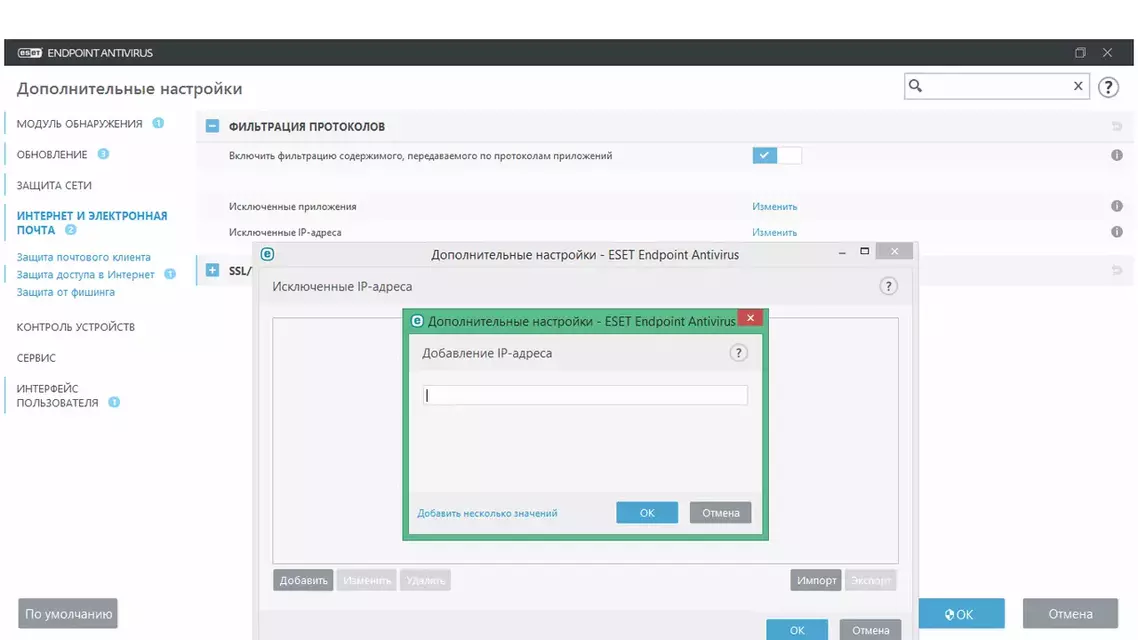Click the search magnifier icon
Image resolution: width=1138 pixels, height=640 pixels.
coord(915,86)
